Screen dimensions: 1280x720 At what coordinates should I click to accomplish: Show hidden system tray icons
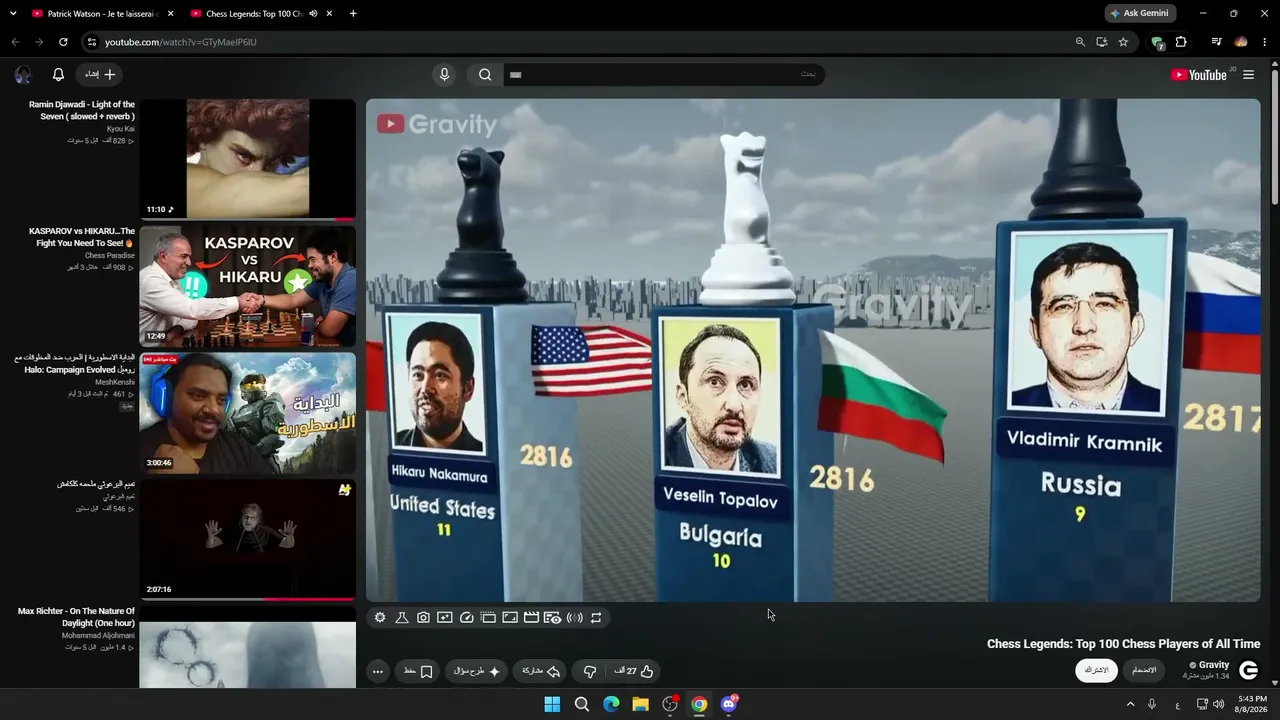(1131, 704)
